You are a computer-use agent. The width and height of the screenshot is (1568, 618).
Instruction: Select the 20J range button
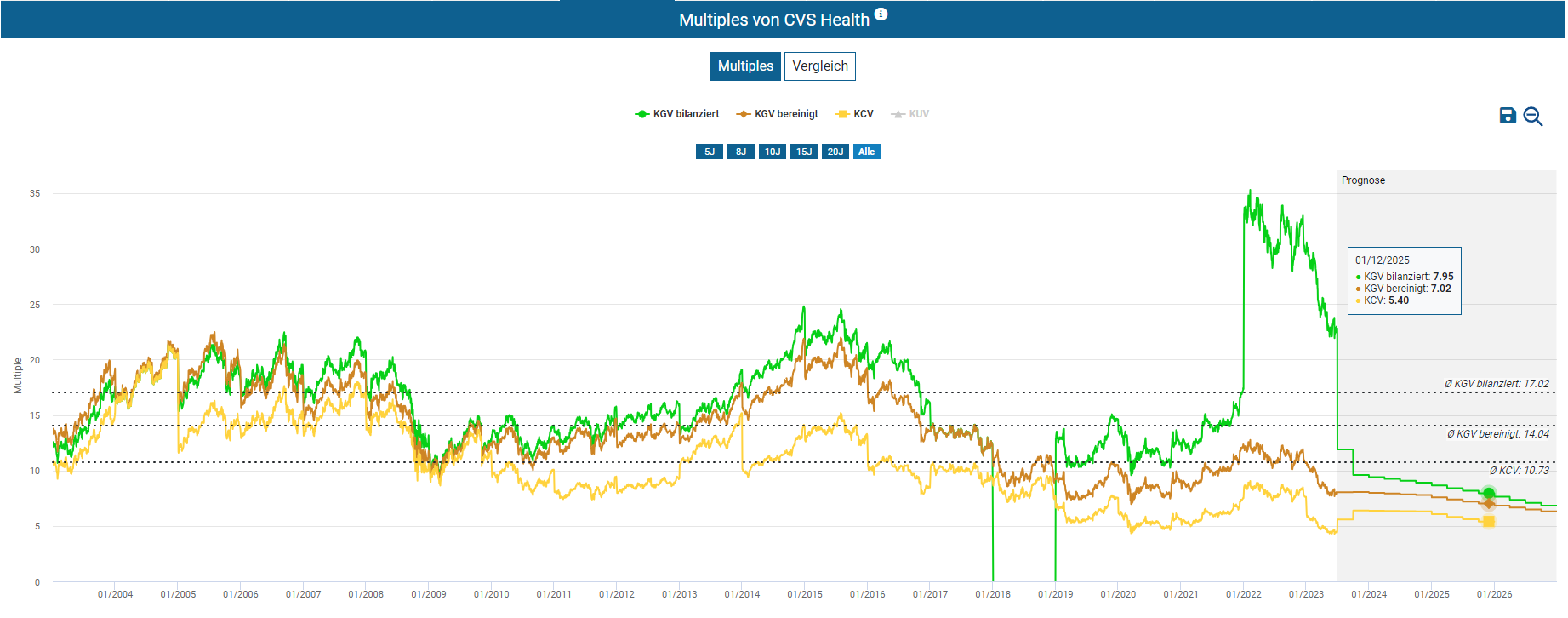click(835, 152)
